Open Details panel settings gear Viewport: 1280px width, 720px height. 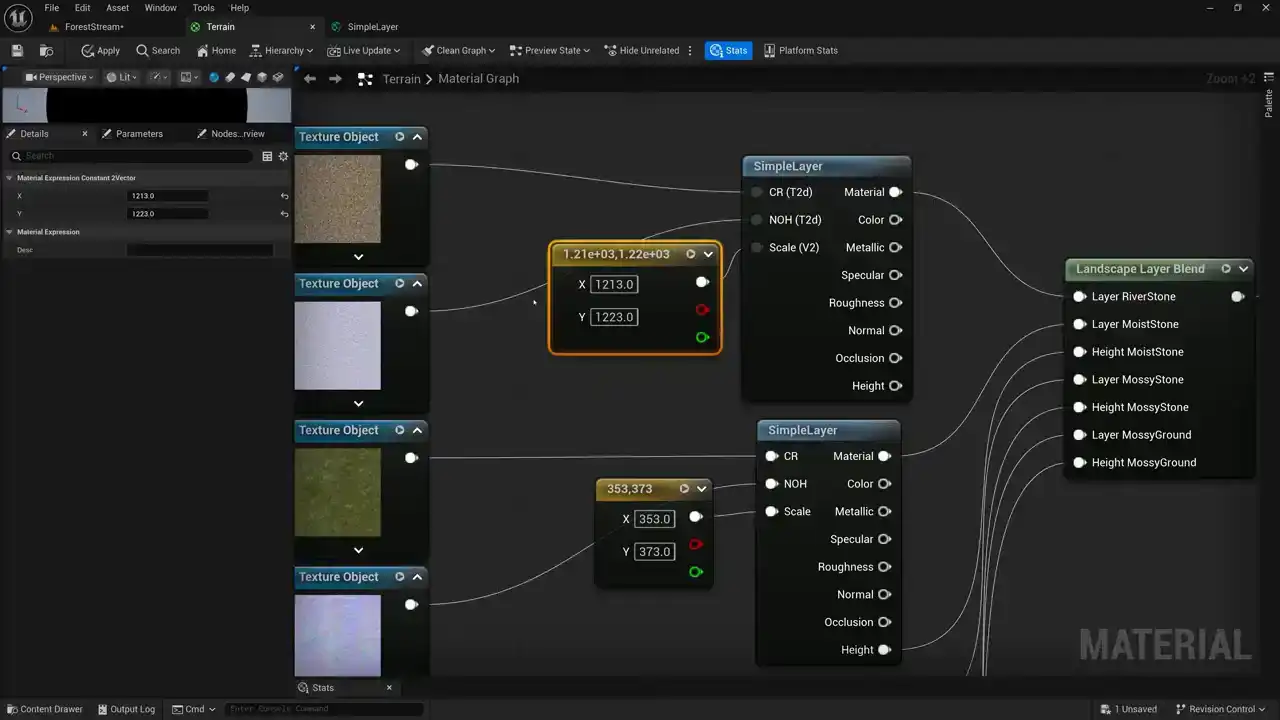(283, 156)
